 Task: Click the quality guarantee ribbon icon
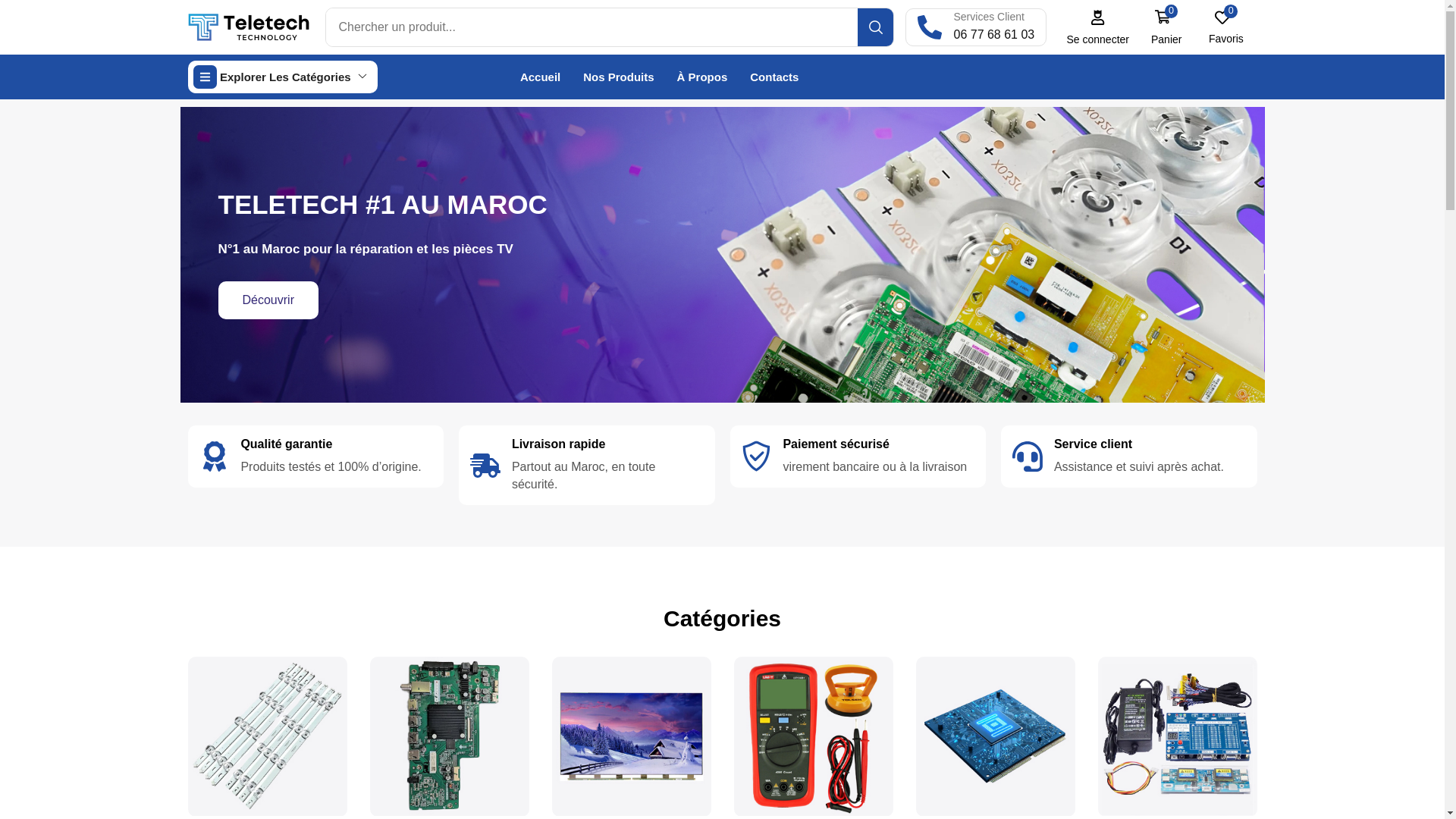[215, 457]
